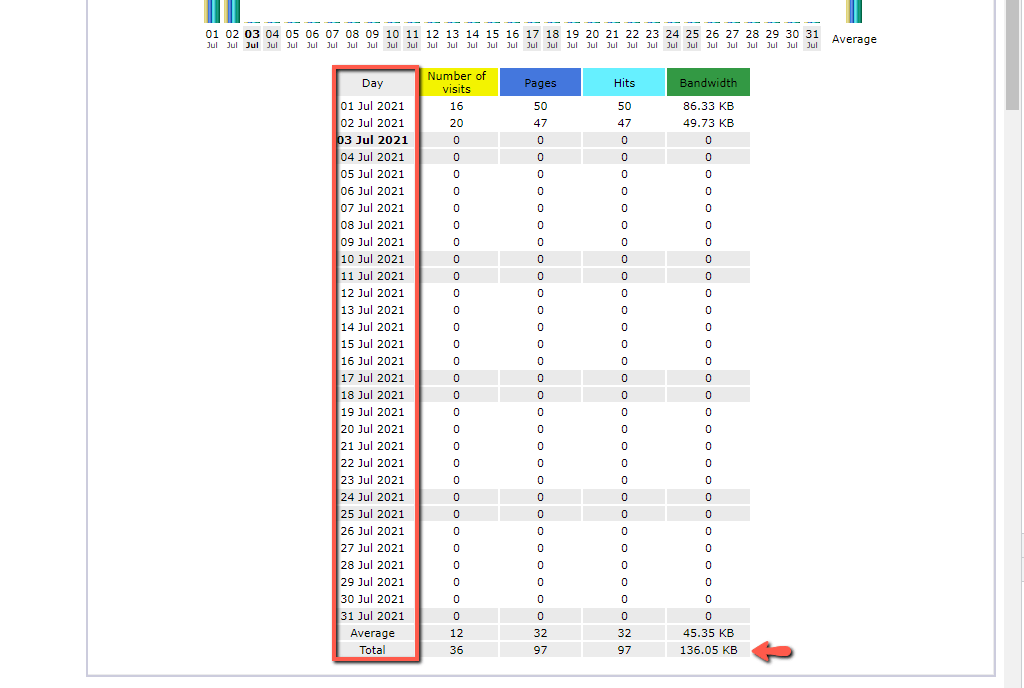Select the blue Pages column header
Screen dimensions: 1024x688
[540, 83]
